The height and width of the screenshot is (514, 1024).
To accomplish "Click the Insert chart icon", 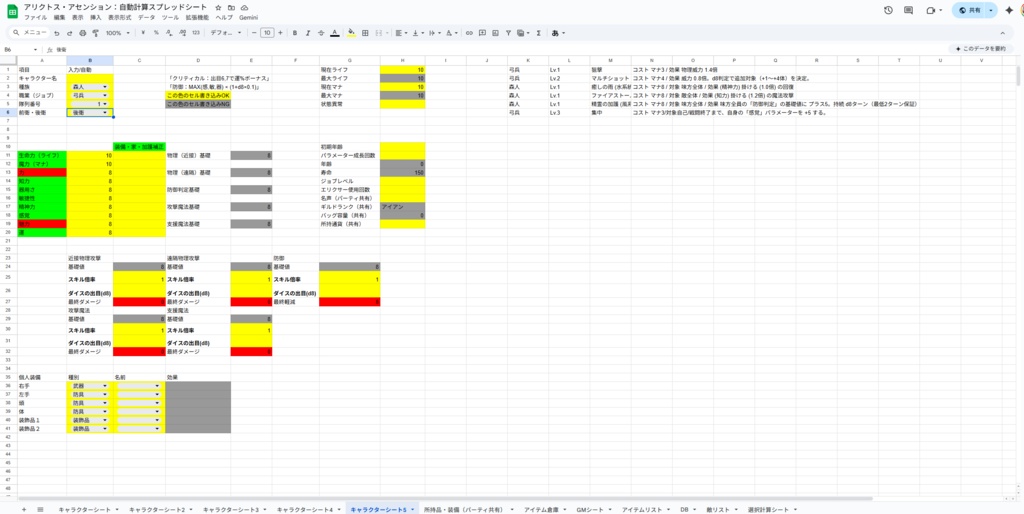I will 495,33.
